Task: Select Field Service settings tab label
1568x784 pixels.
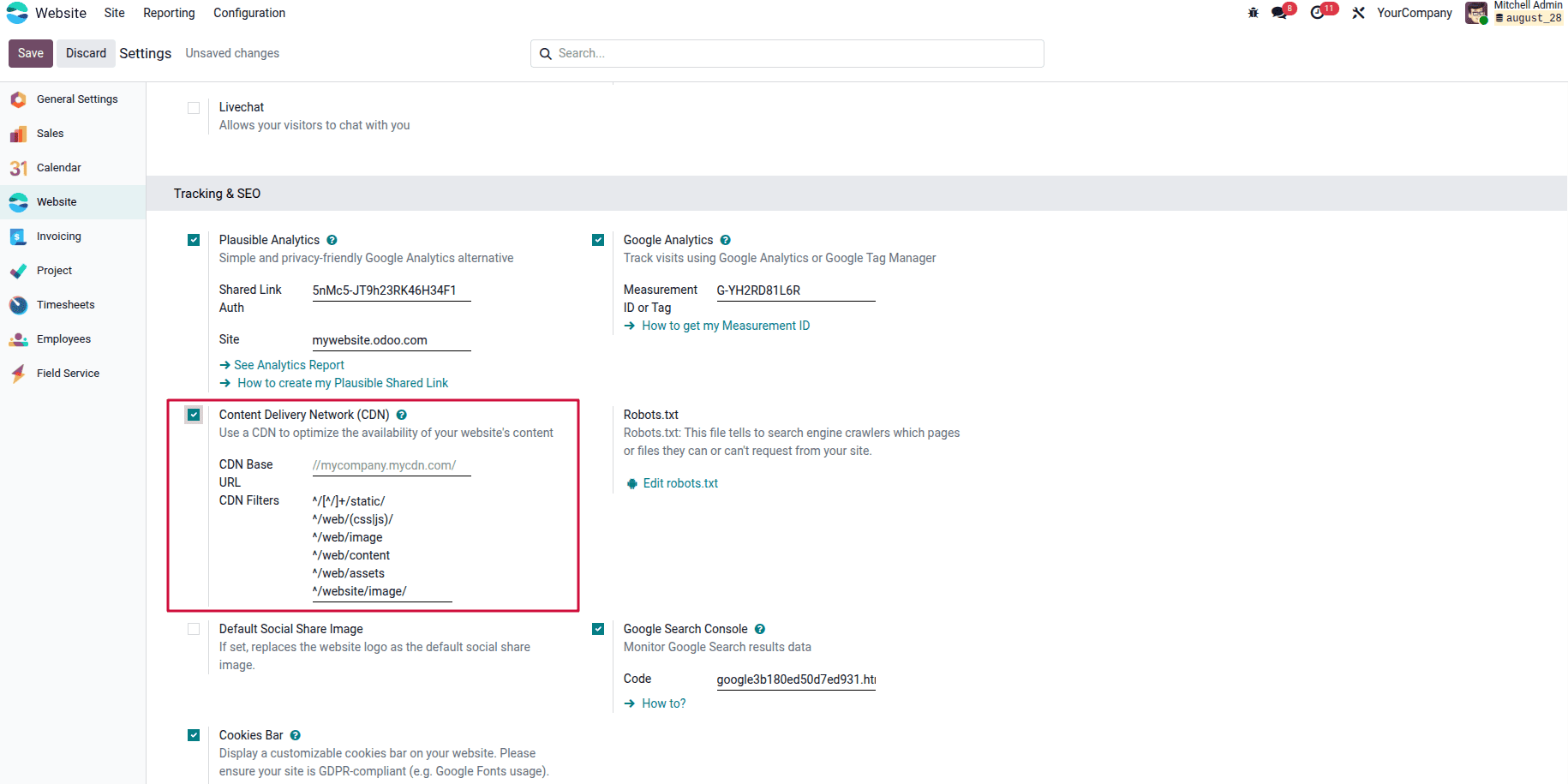Action: [68, 374]
